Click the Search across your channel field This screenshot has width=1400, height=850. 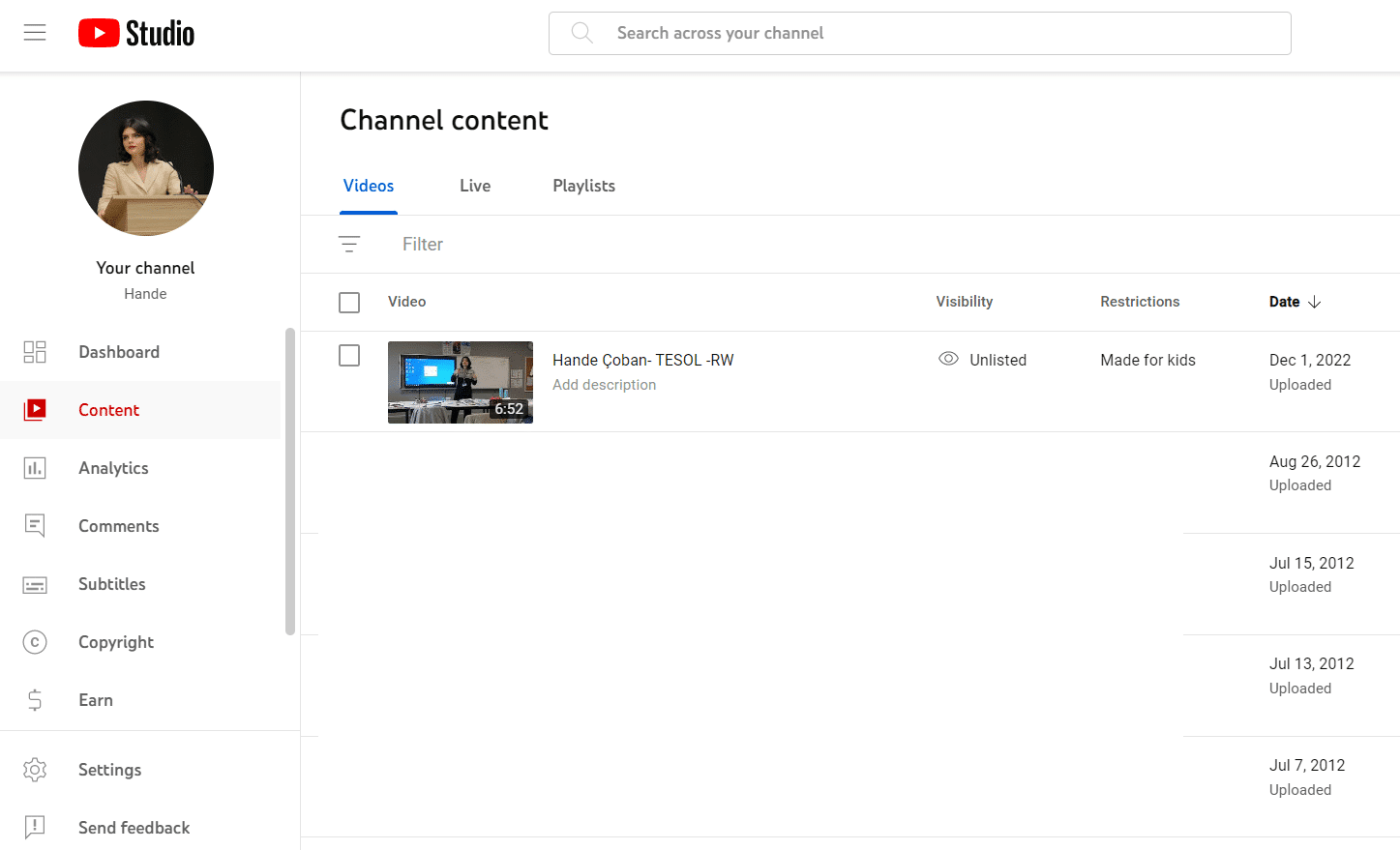(919, 33)
